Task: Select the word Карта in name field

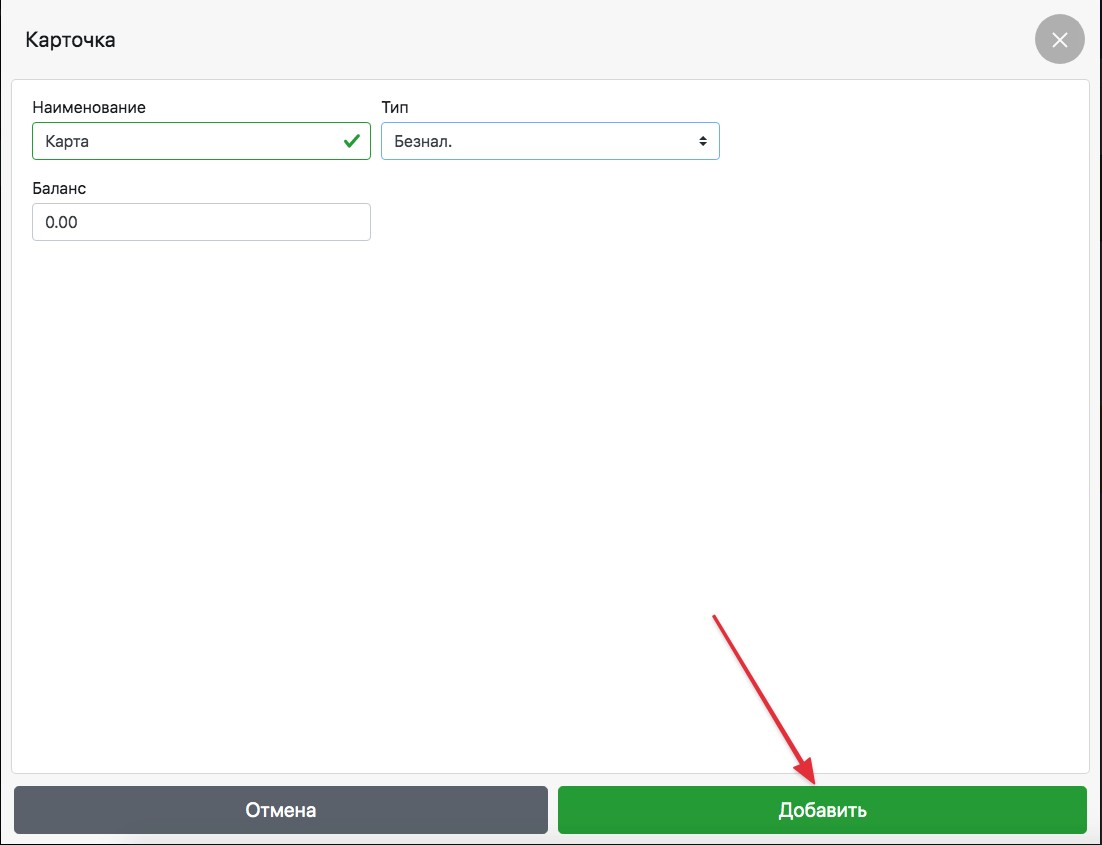Action: 67,142
